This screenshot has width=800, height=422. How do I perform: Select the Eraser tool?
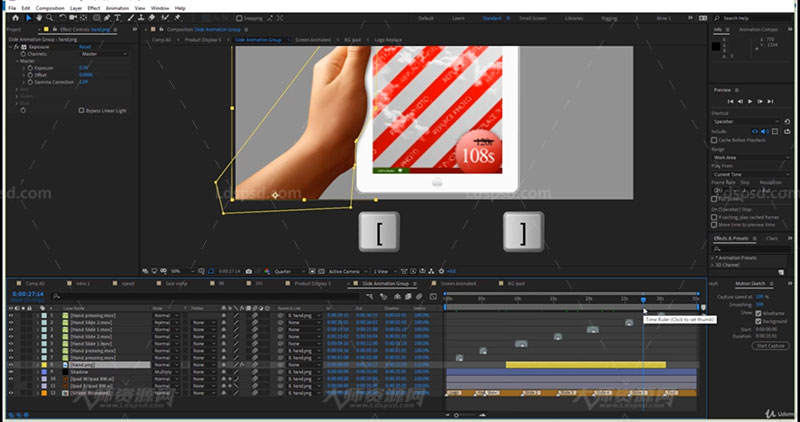click(152, 18)
